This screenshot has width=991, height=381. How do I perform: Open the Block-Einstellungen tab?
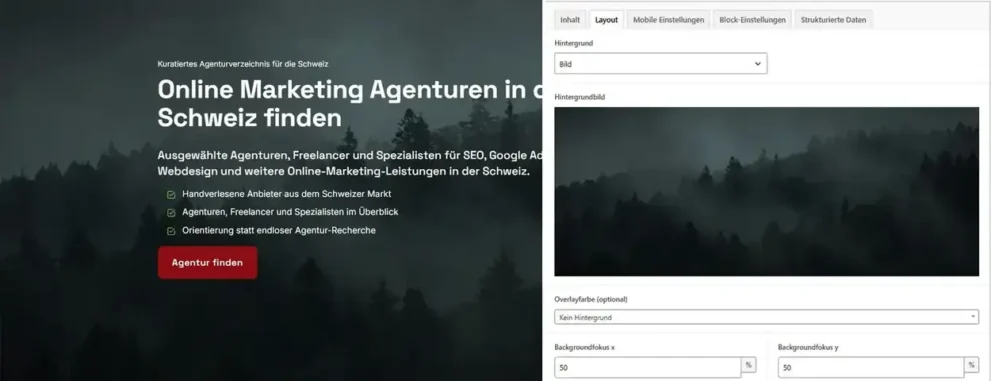click(752, 20)
